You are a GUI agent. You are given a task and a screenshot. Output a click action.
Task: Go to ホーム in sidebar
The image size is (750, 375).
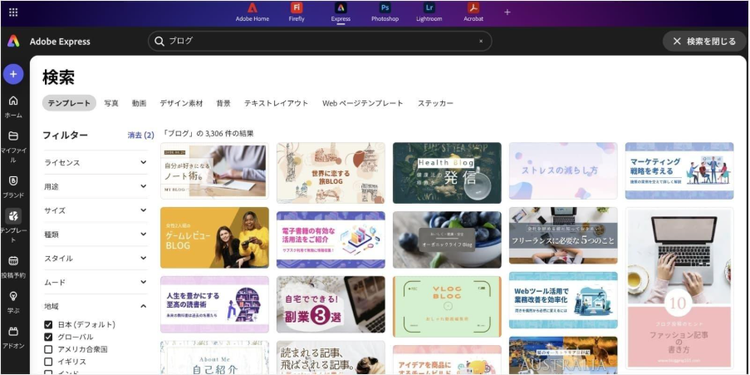click(13, 107)
